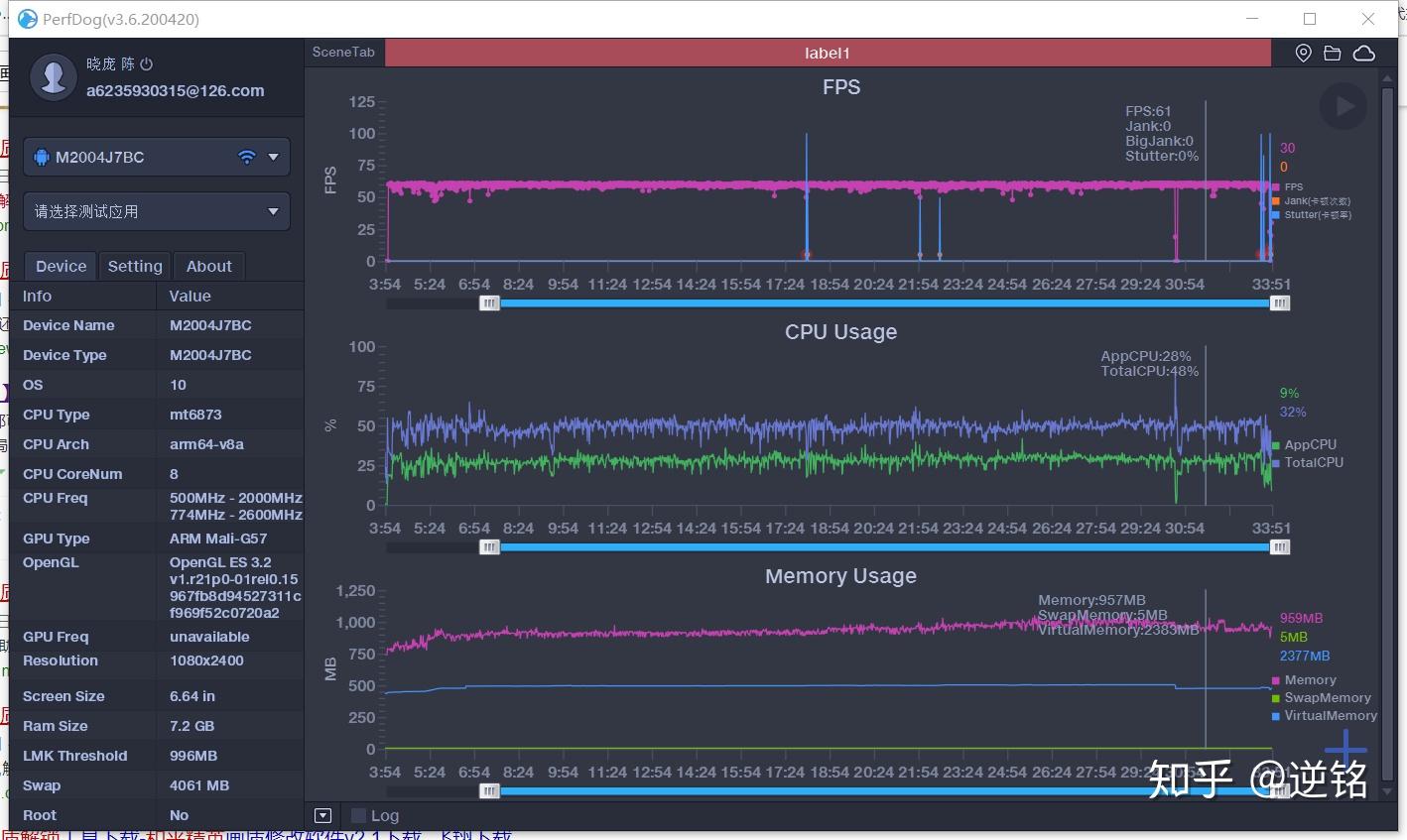This screenshot has width=1407, height=840.
Task: Click the CPU Usage chart right range handle
Action: 1280,547
